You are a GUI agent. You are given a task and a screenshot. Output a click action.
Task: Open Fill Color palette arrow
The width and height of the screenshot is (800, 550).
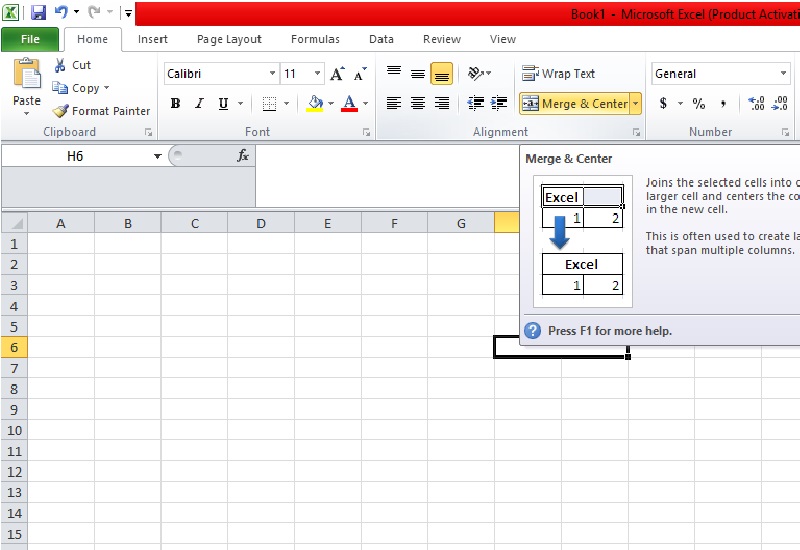coord(331,104)
